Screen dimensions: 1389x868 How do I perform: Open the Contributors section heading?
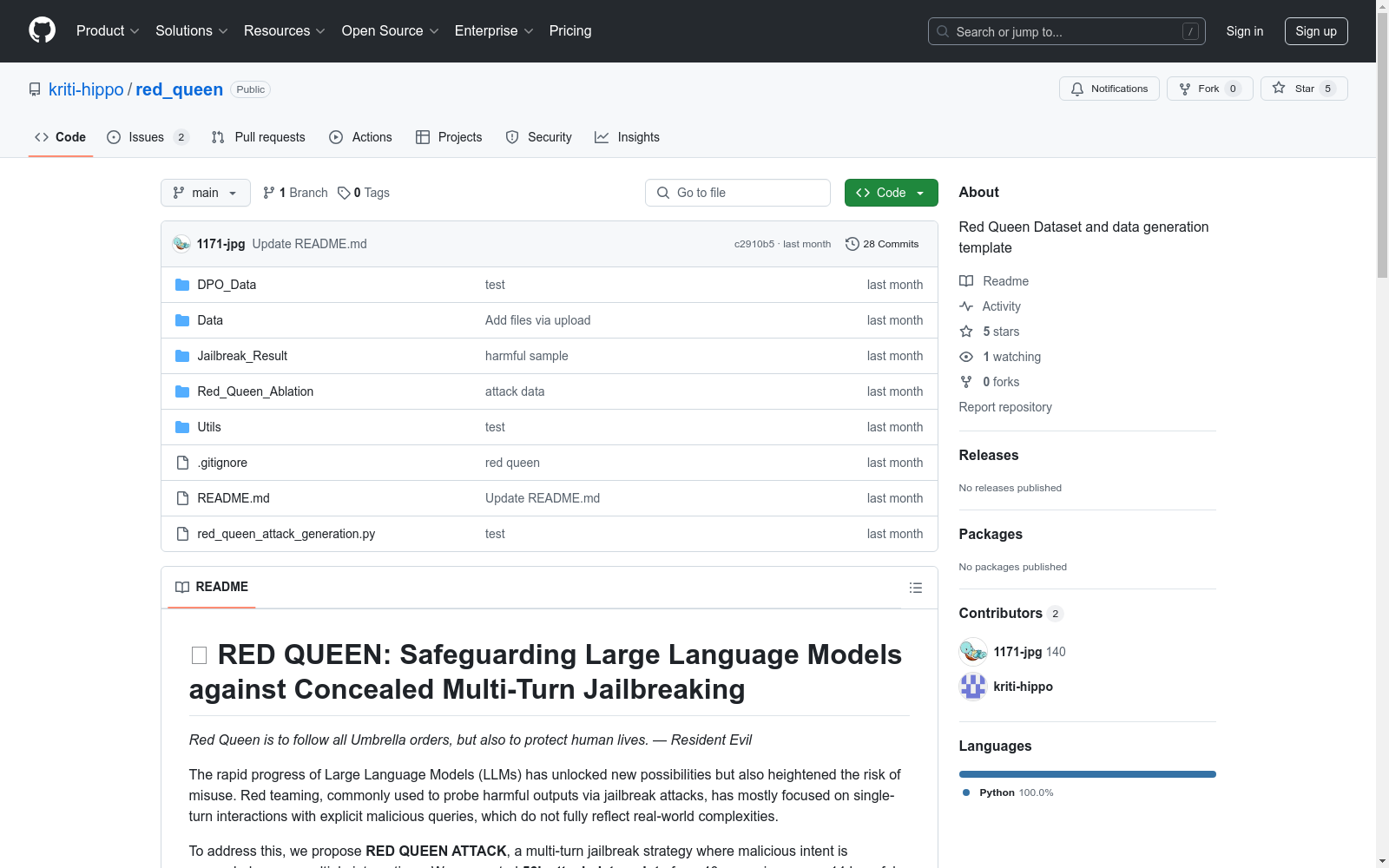click(1010, 613)
